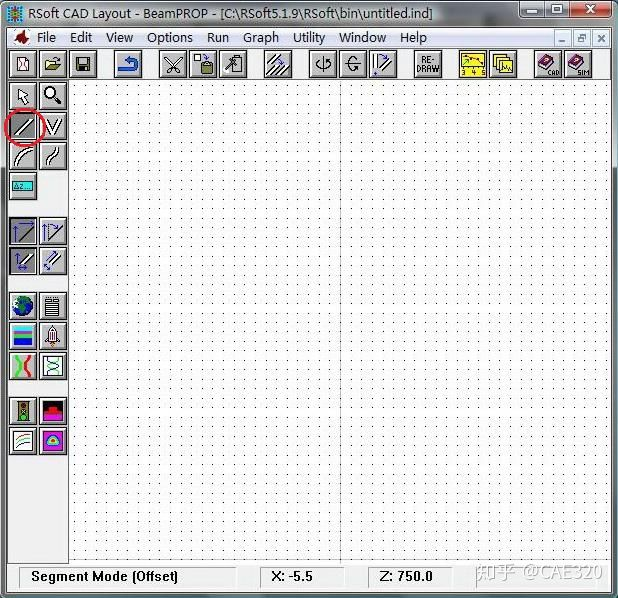Viewport: 618px width, 598px height.
Task: Open the SIM manual book icon
Action: pos(578,64)
